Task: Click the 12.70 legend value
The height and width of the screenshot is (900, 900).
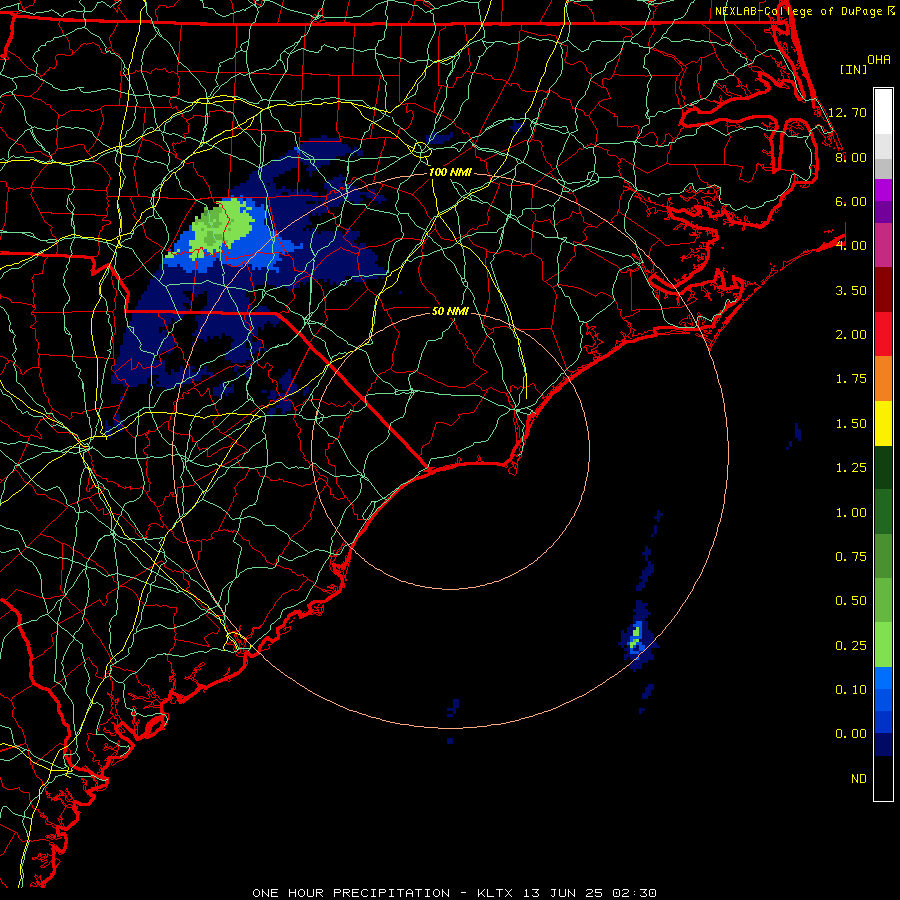Action: coord(847,112)
